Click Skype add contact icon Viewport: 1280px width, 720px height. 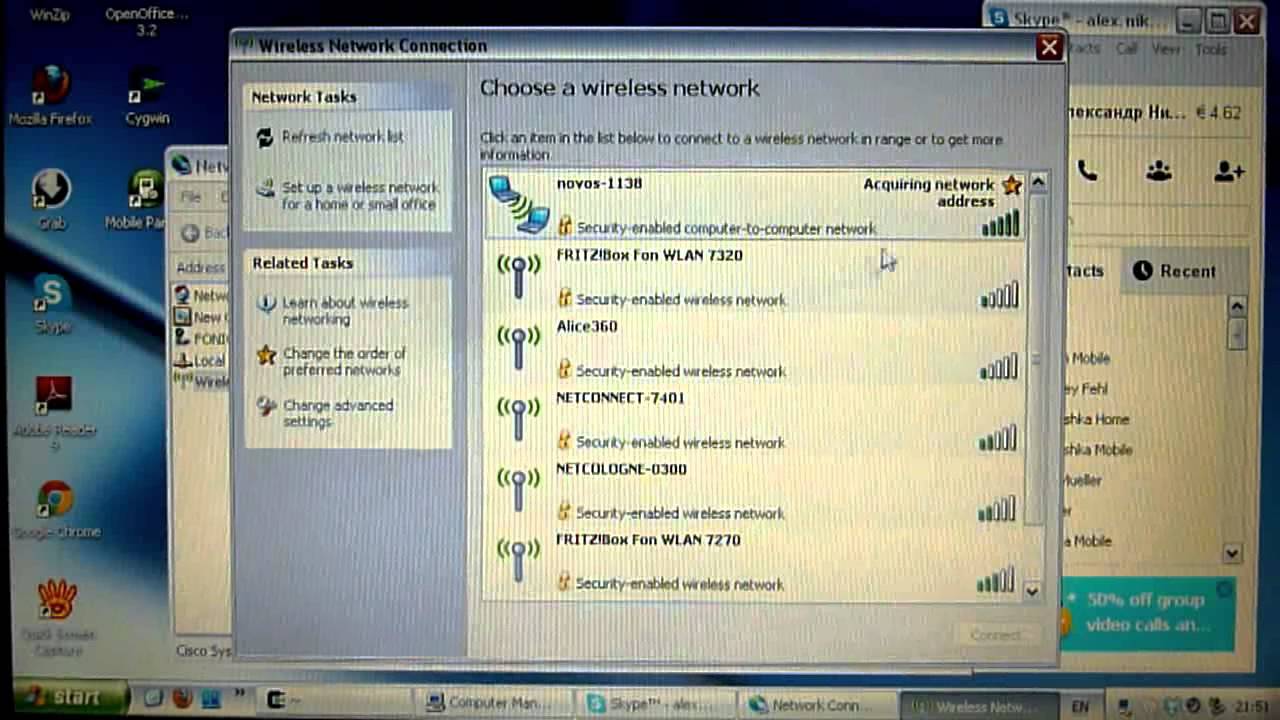(1229, 171)
